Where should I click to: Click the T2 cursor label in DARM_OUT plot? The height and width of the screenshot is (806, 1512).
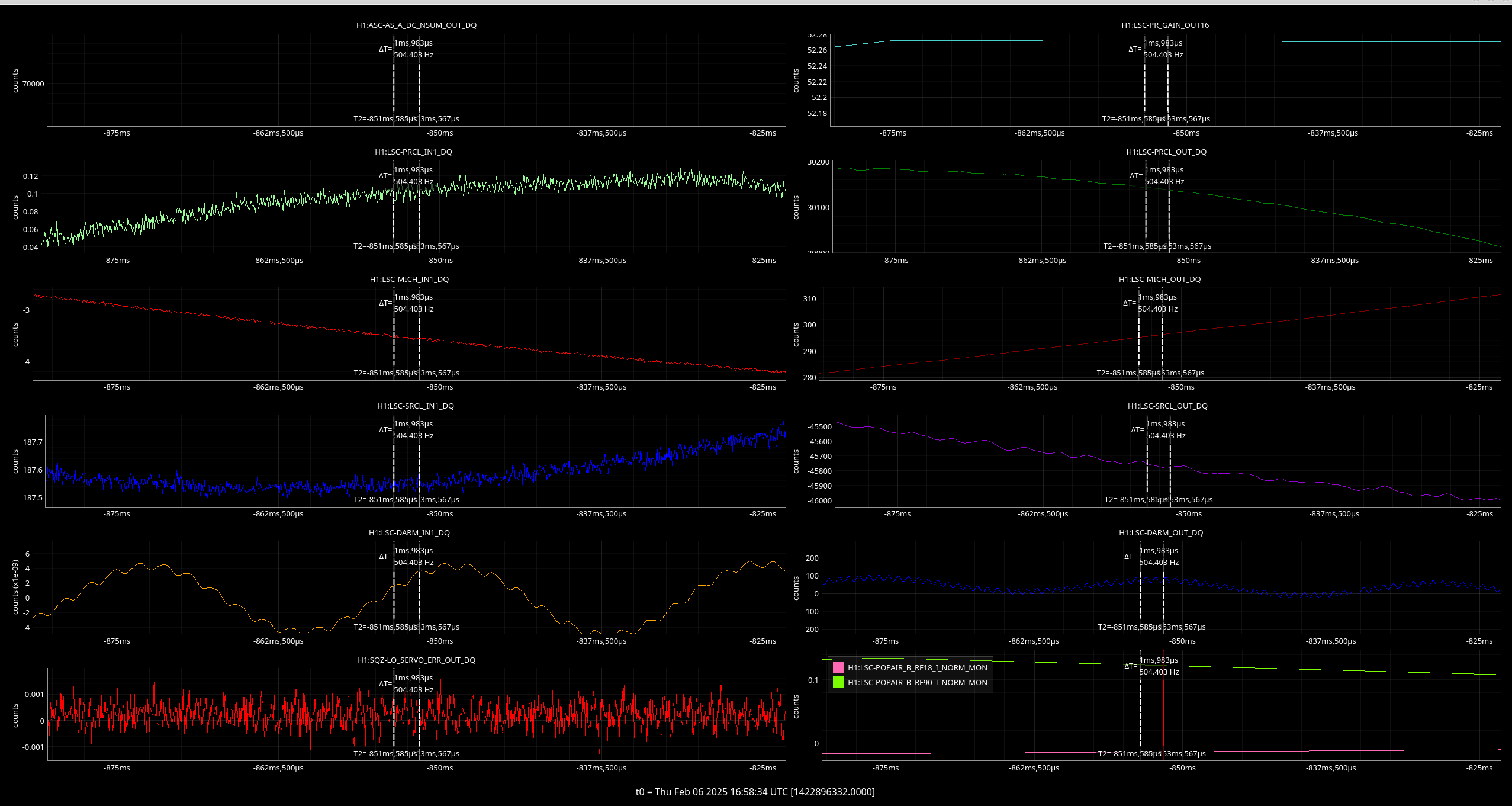1130,627
